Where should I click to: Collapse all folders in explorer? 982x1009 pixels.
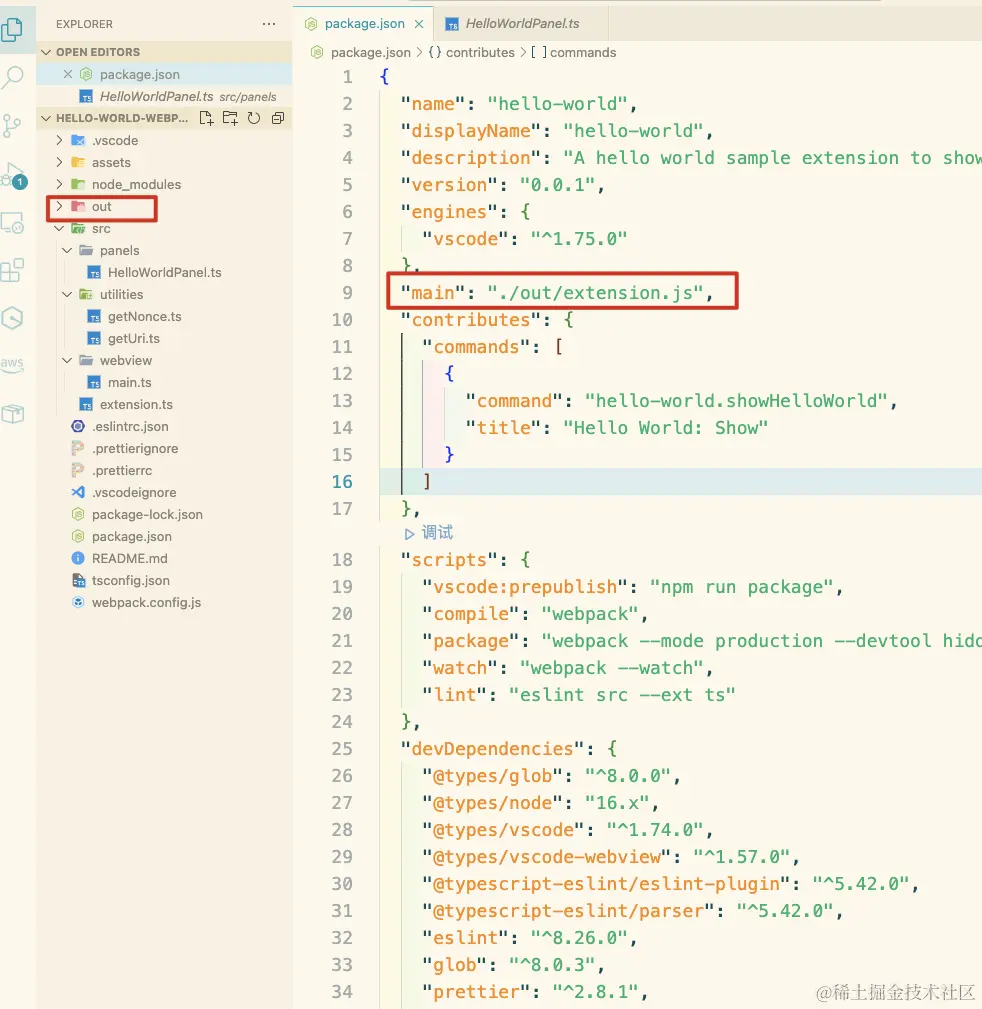click(278, 118)
